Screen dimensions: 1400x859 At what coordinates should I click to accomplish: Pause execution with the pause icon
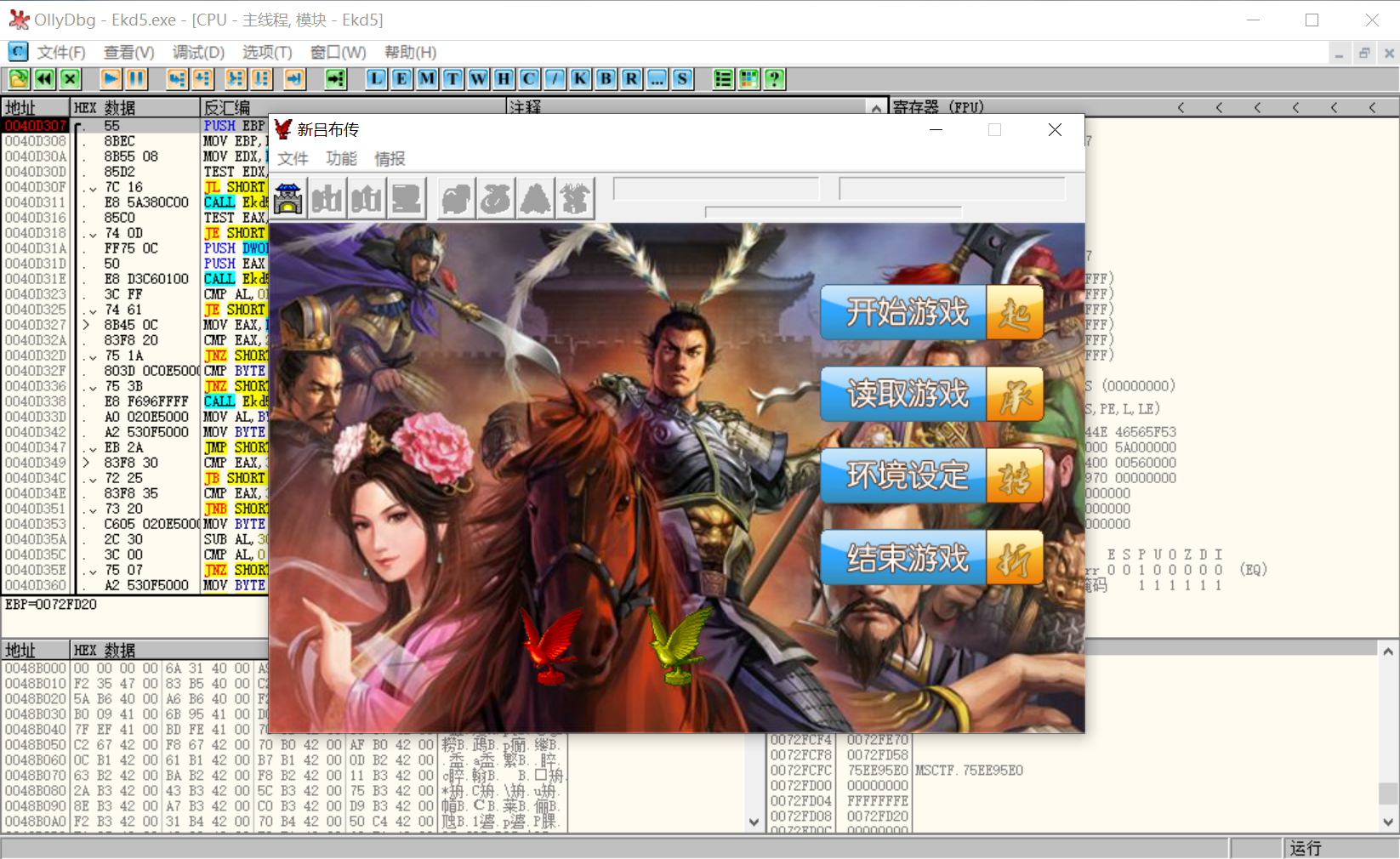[136, 79]
